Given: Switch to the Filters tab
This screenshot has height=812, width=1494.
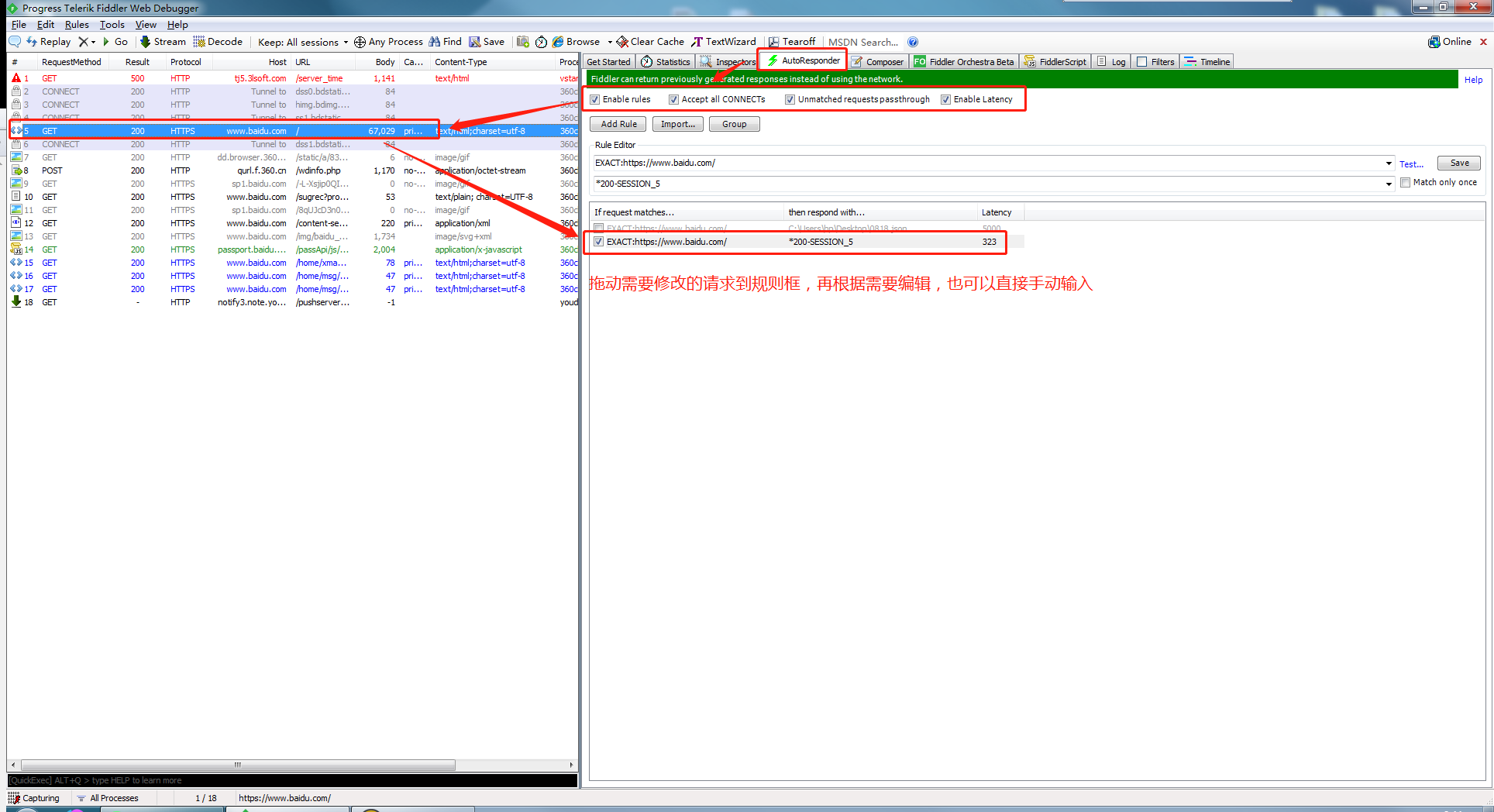Looking at the screenshot, I should pos(1155,62).
